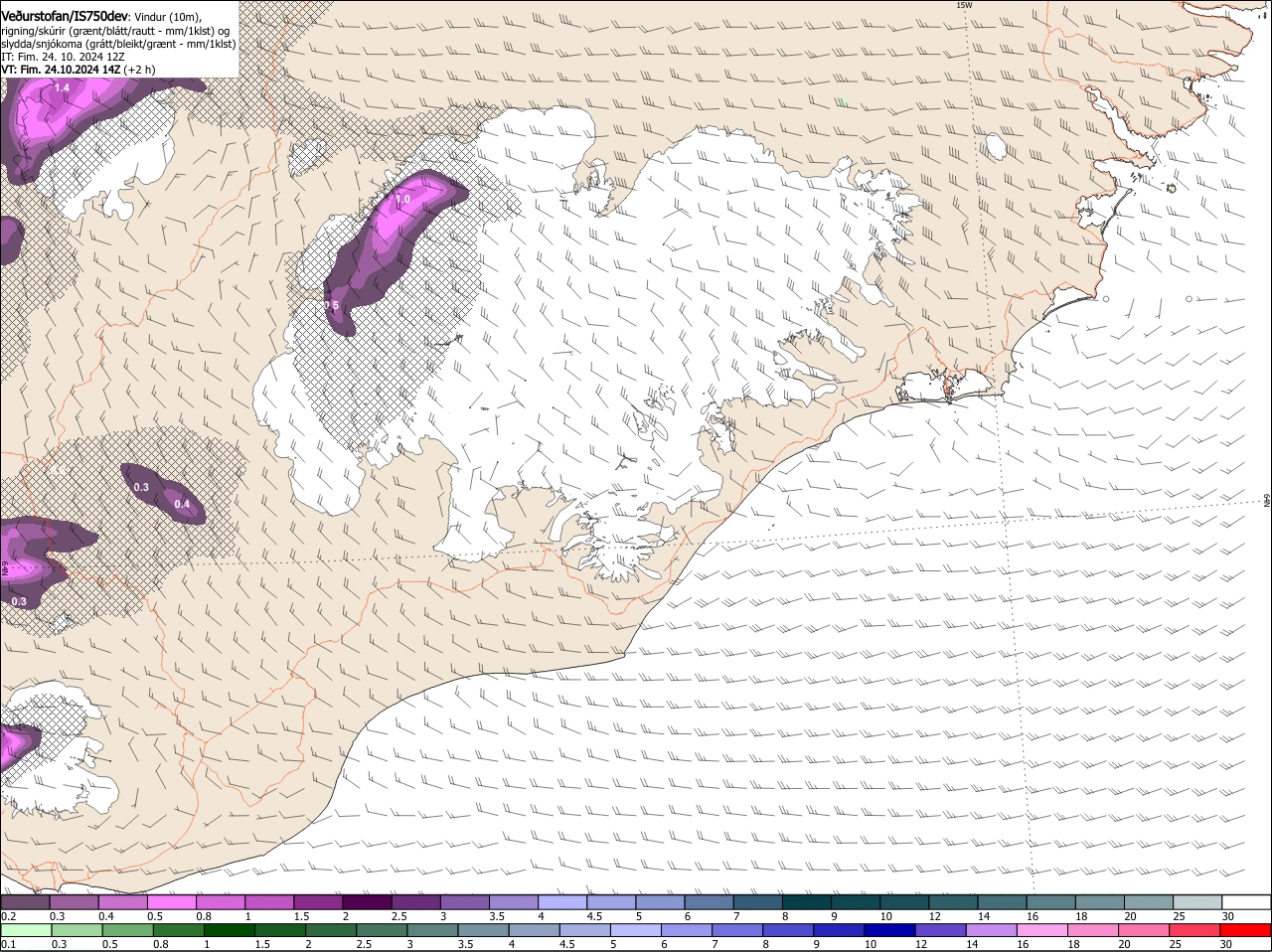Select lower legend swatch between 2.5 and 3
Image resolution: width=1272 pixels, height=952 pixels.
383,931
